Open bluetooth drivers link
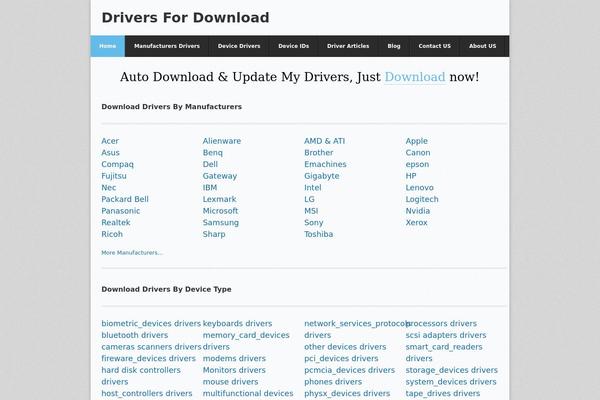Image resolution: width=600 pixels, height=400 pixels. [135, 335]
